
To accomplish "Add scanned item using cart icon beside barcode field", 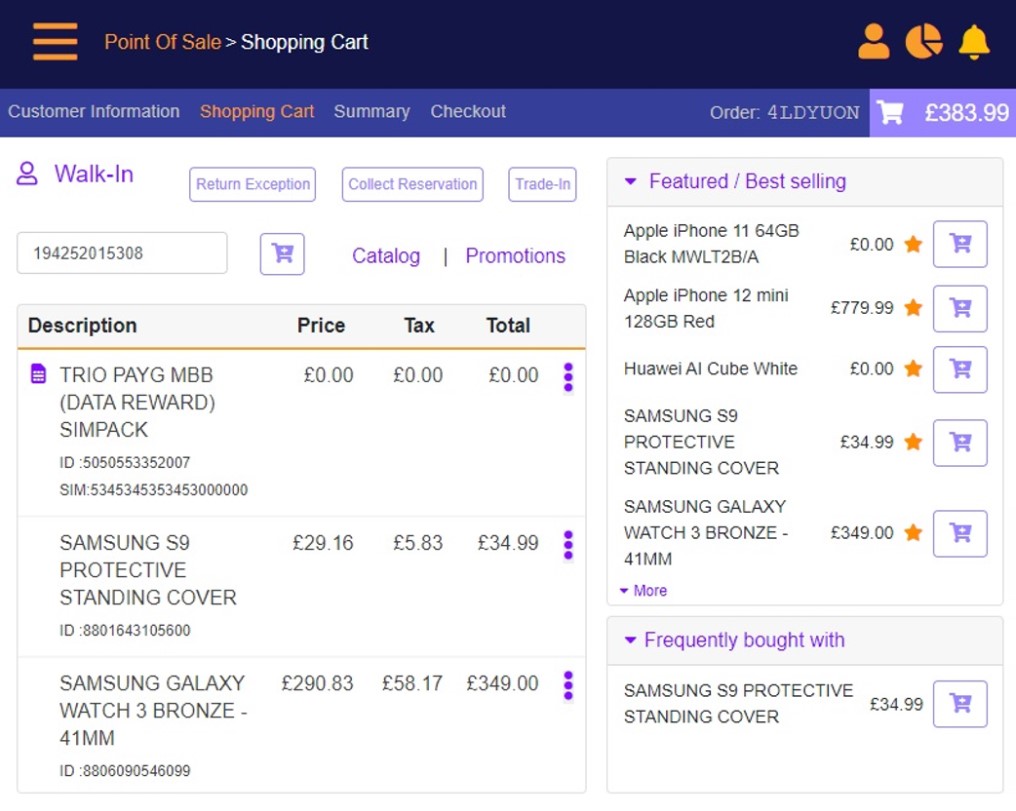I will (x=281, y=253).
